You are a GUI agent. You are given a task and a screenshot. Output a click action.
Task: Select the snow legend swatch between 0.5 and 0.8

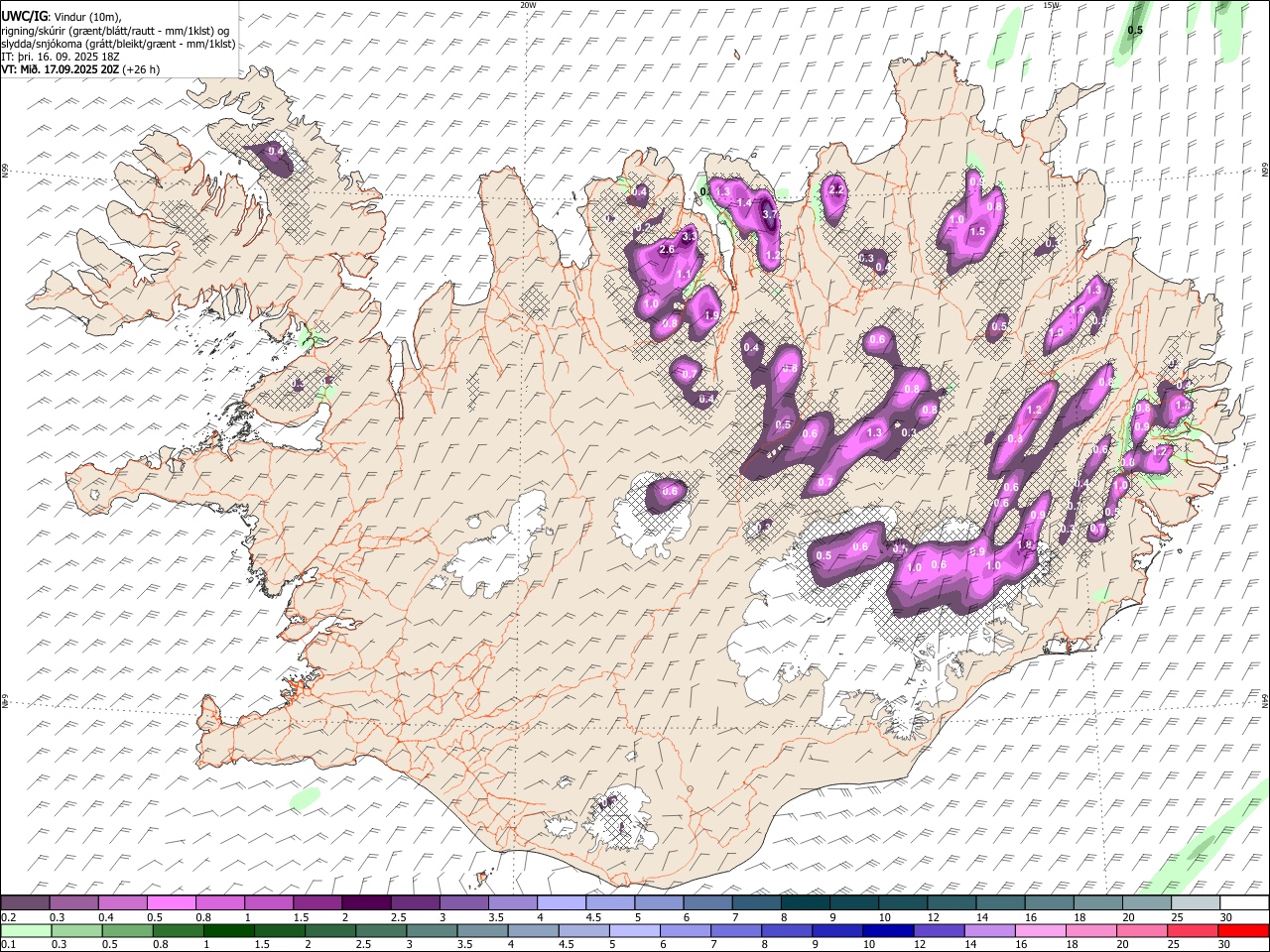[x=171, y=903]
